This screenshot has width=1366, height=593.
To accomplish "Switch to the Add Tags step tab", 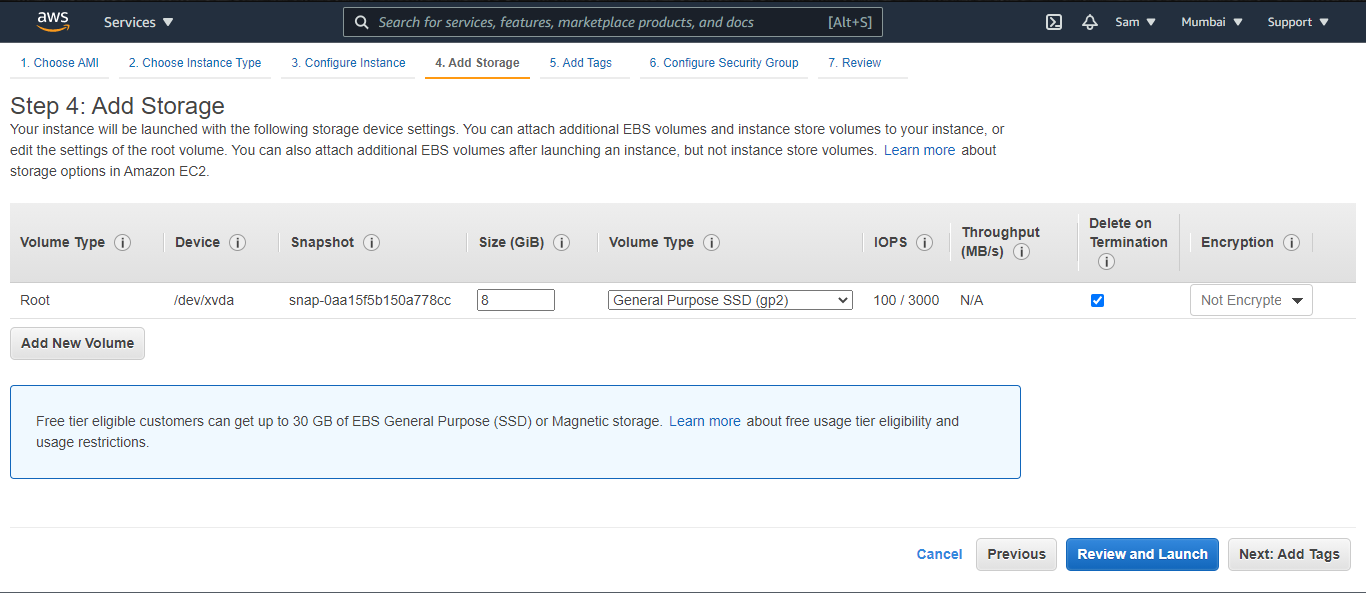I will (580, 62).
